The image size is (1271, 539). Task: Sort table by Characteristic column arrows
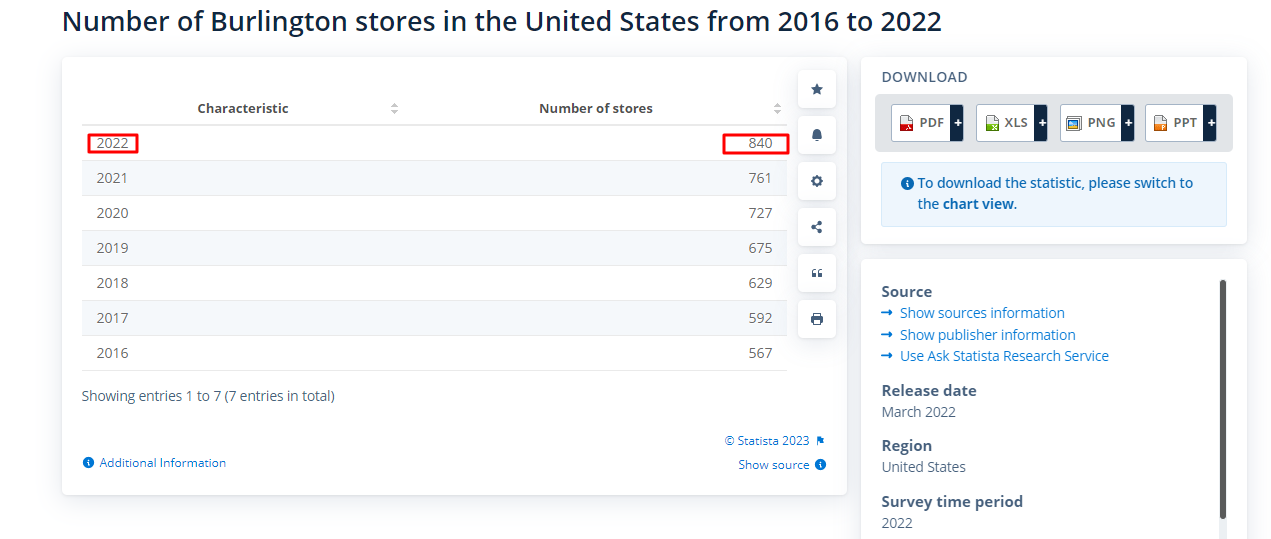tap(394, 108)
